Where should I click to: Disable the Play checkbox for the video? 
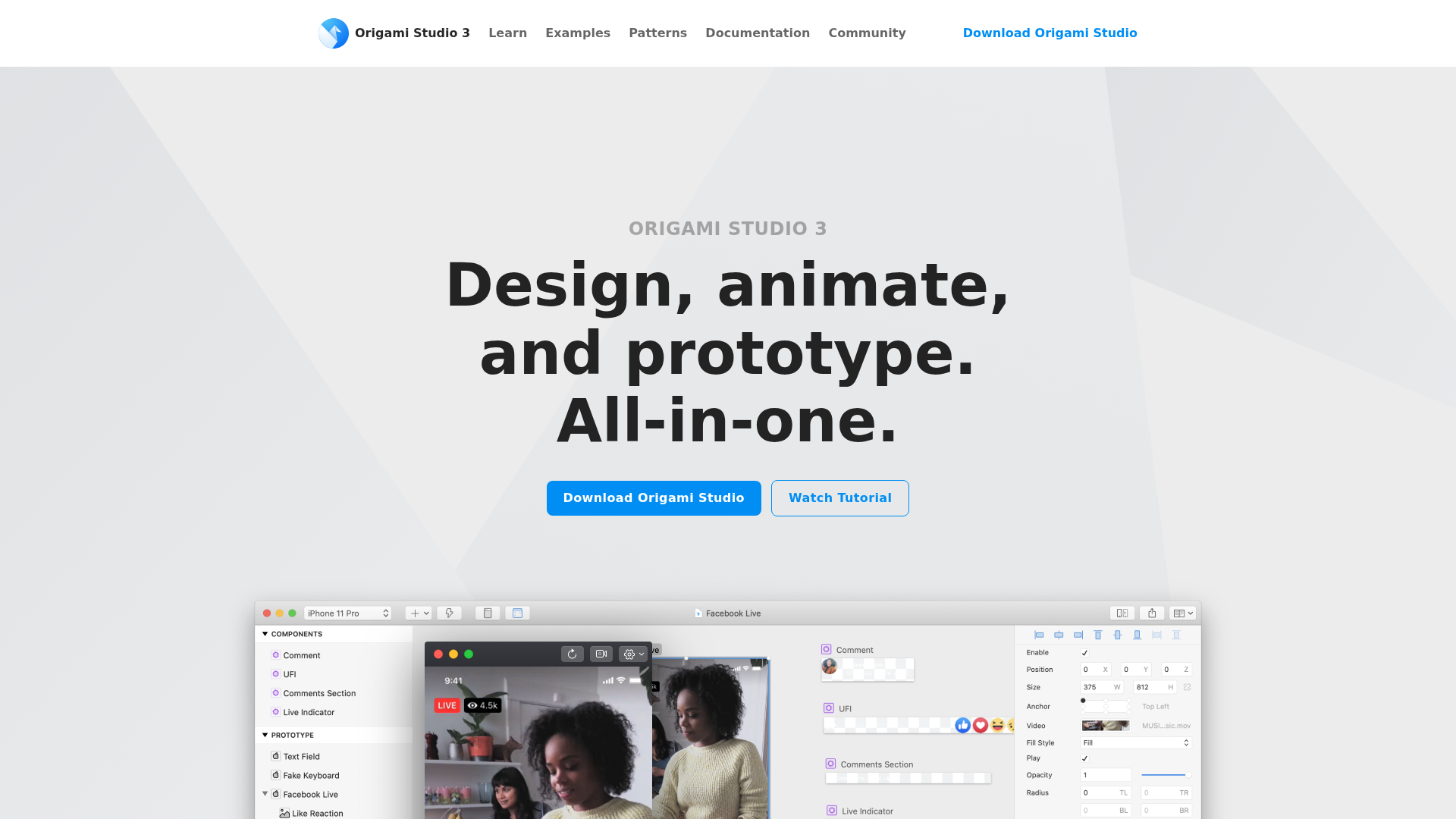[1085, 758]
